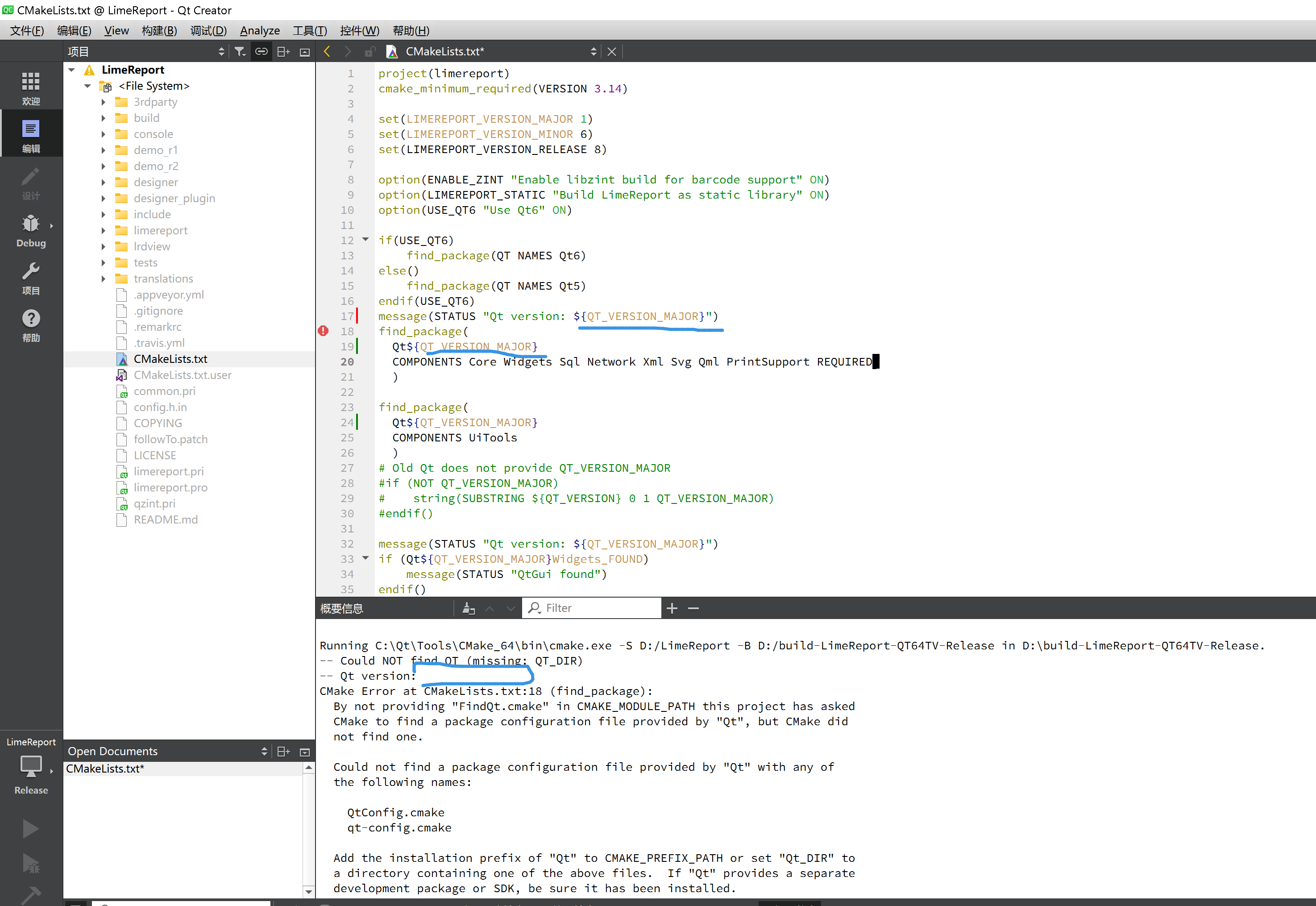
Task: Toggle synchronize project tree with editor link icon
Action: pos(262,51)
